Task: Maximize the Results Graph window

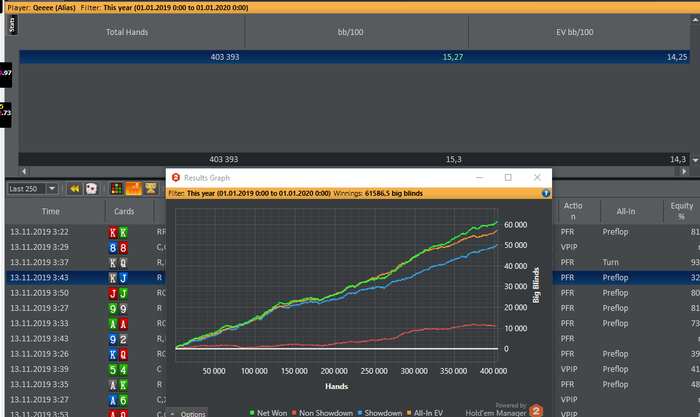Action: [508, 178]
